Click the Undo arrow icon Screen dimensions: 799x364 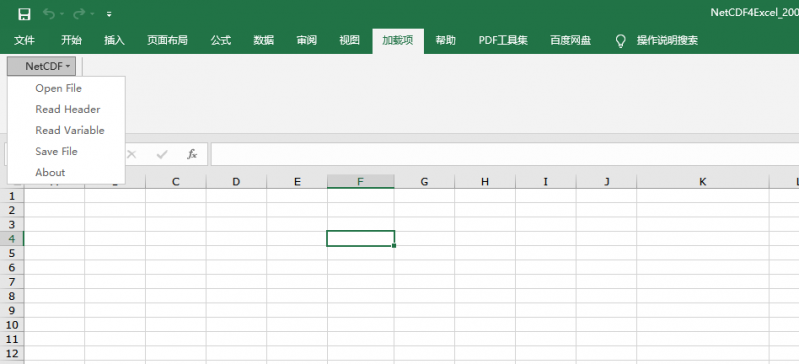tap(49, 14)
